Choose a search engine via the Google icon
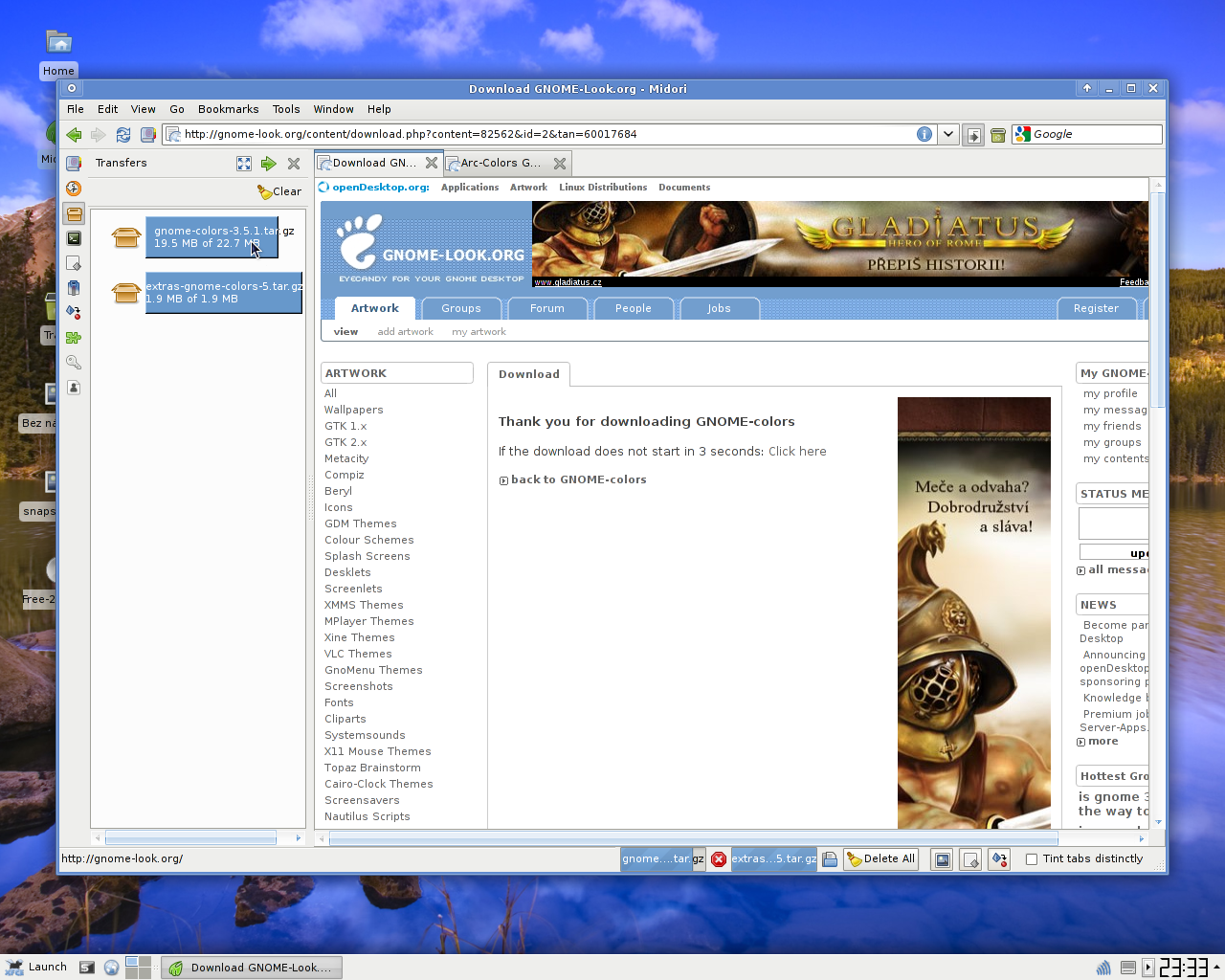1225x980 pixels. coord(1023,134)
